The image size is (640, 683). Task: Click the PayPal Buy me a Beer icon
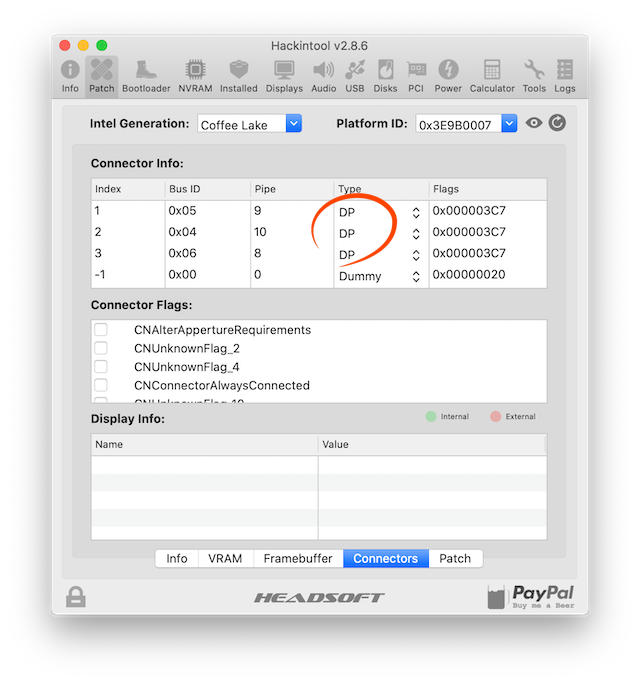coord(531,597)
